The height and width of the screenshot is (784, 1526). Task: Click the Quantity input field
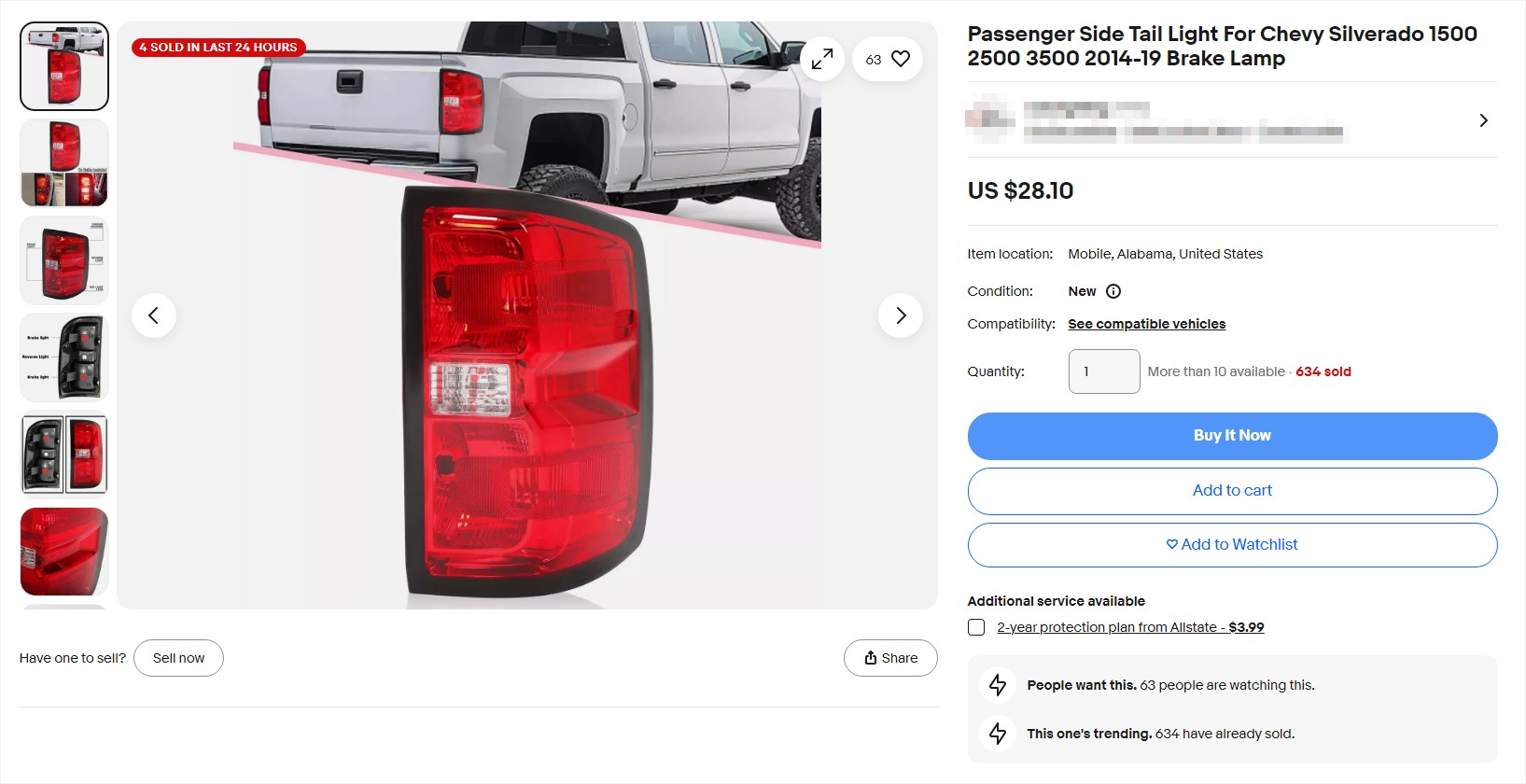pyautogui.click(x=1103, y=371)
